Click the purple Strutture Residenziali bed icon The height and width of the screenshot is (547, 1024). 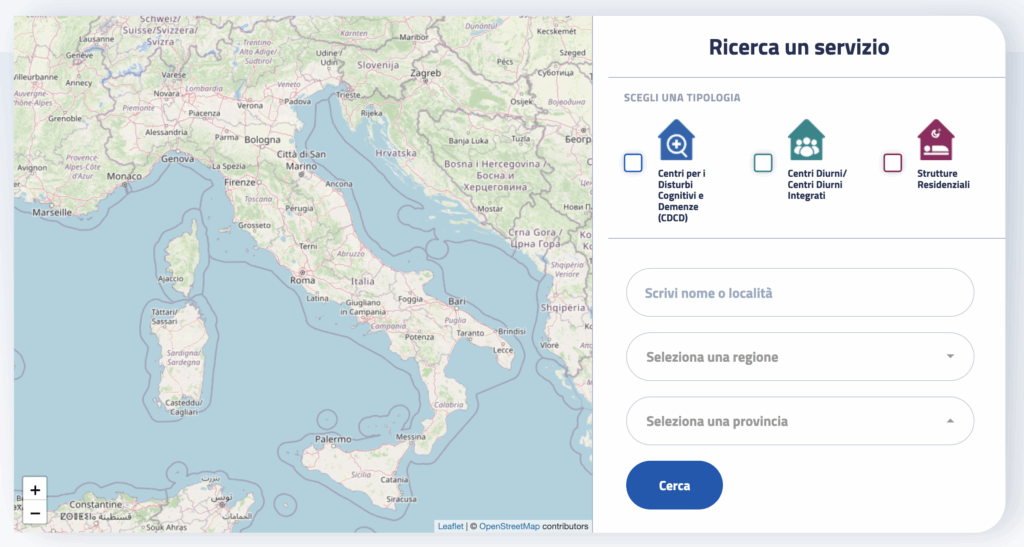click(x=936, y=140)
